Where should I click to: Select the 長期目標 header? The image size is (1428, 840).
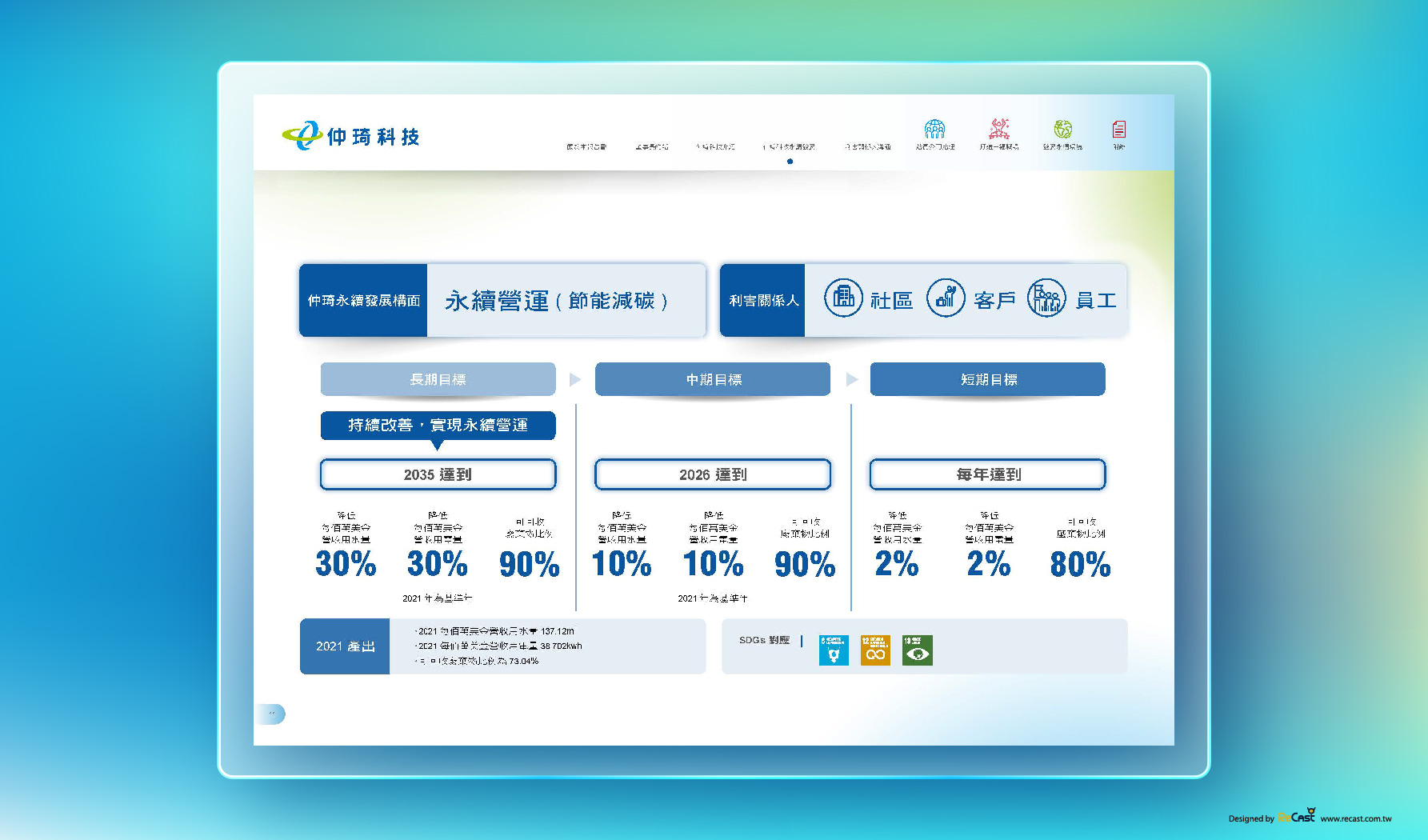pos(438,379)
